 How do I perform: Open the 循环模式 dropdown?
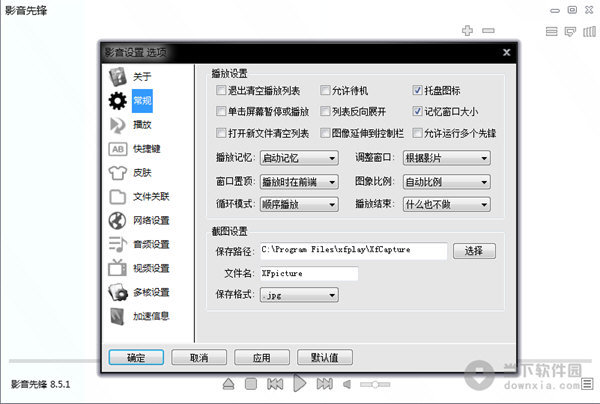point(299,205)
